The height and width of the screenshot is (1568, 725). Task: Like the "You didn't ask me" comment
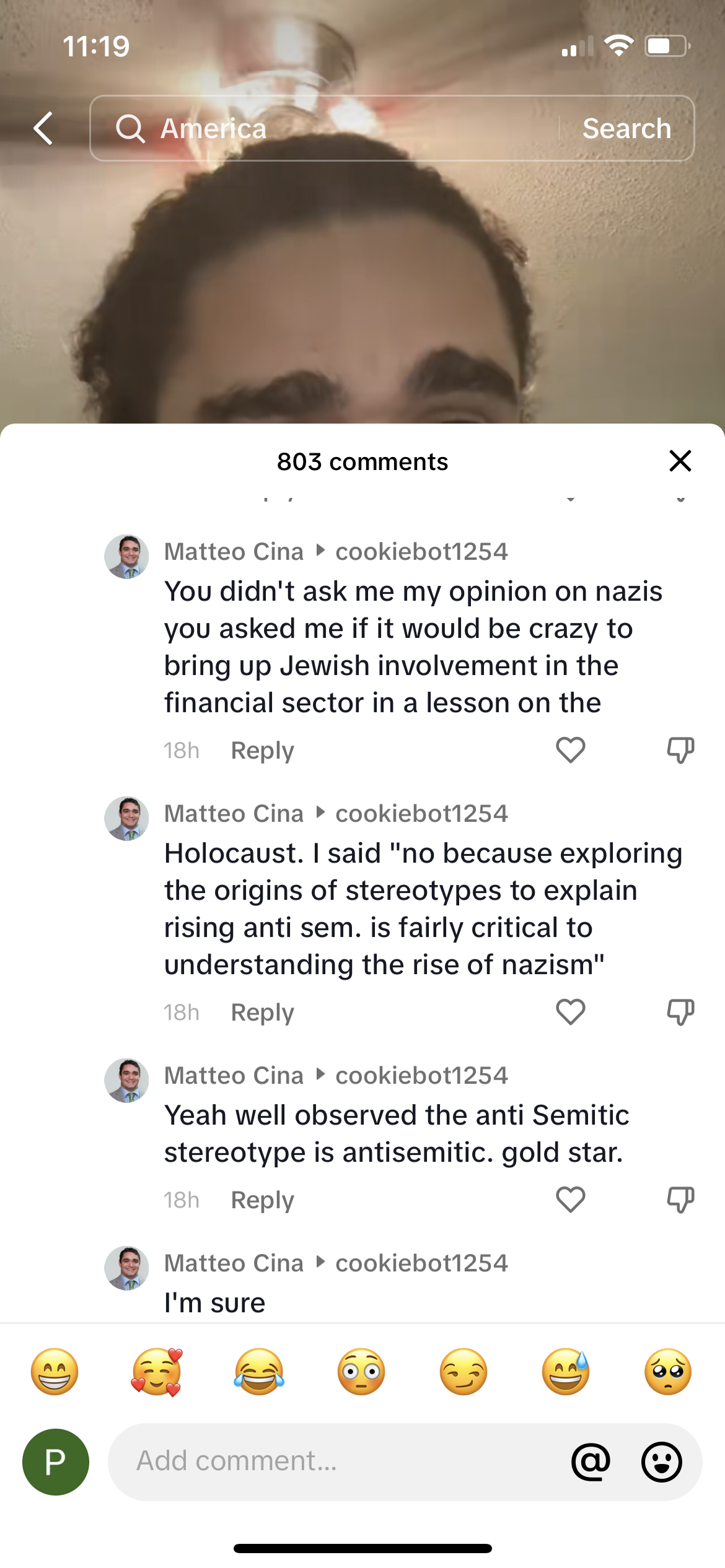pos(570,750)
